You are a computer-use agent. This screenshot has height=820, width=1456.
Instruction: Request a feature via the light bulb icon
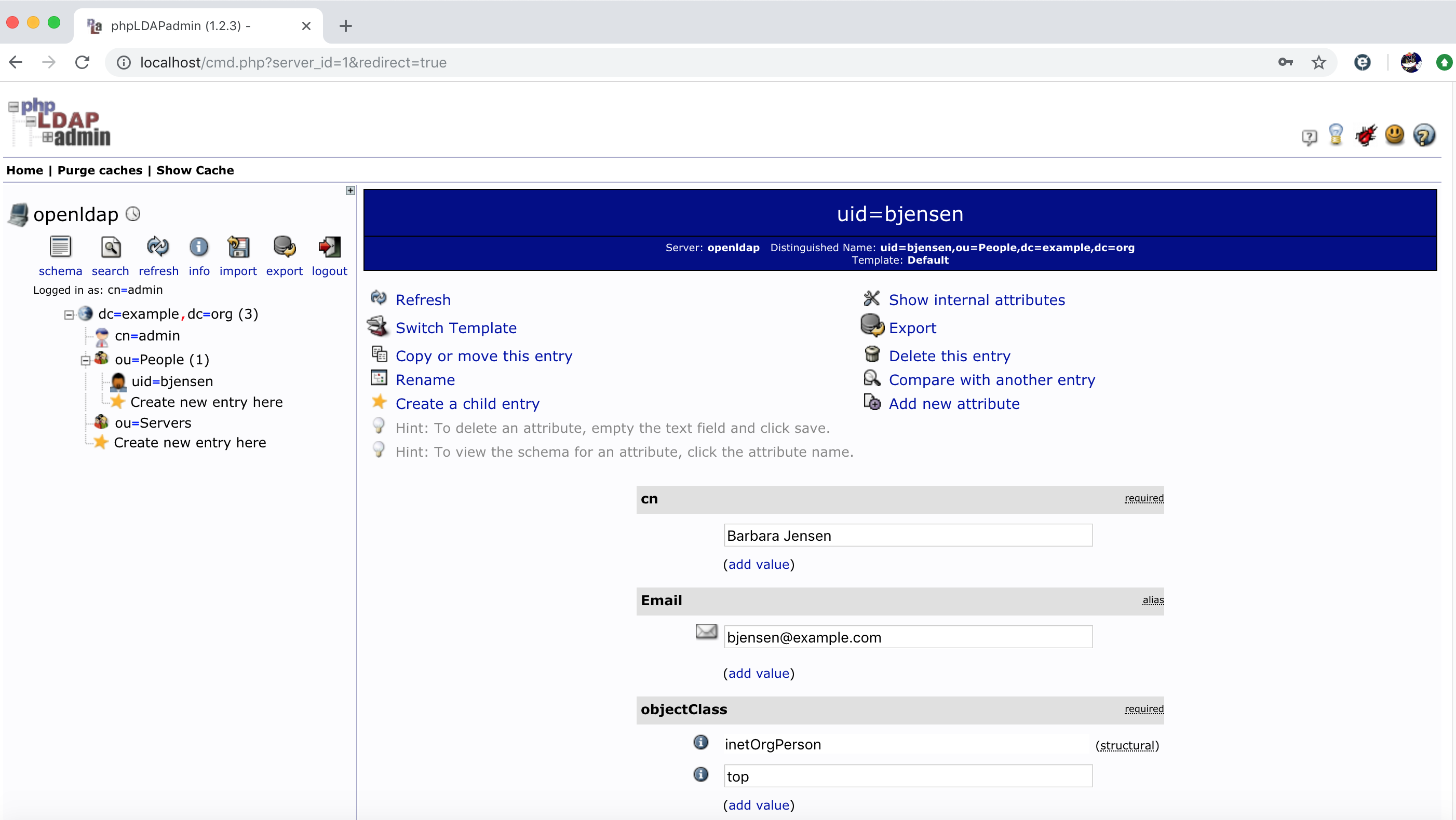click(1336, 134)
